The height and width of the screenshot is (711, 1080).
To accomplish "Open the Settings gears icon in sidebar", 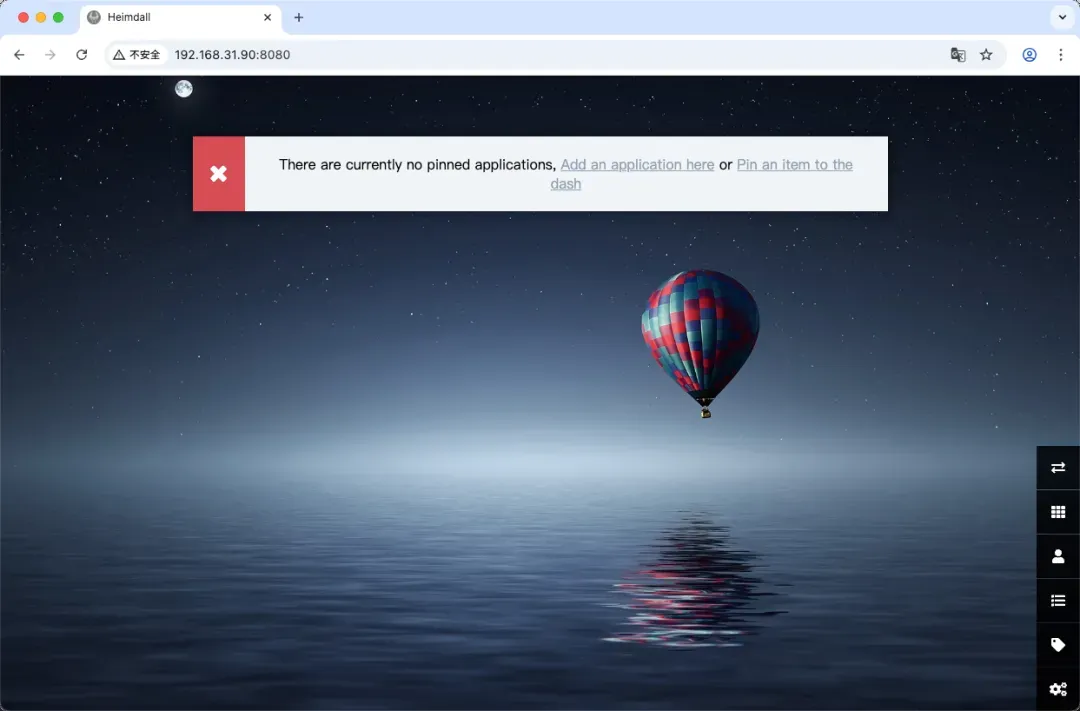I will point(1058,689).
